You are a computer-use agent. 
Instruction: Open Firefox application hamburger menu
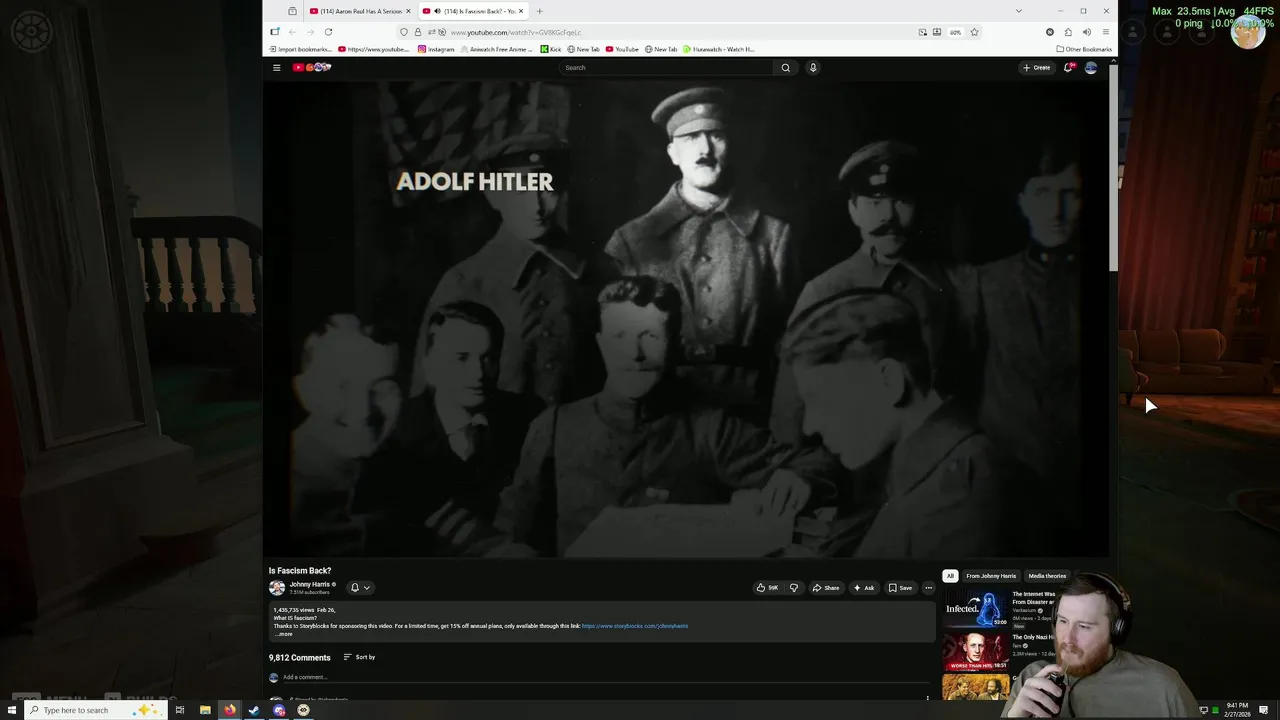tap(1105, 32)
